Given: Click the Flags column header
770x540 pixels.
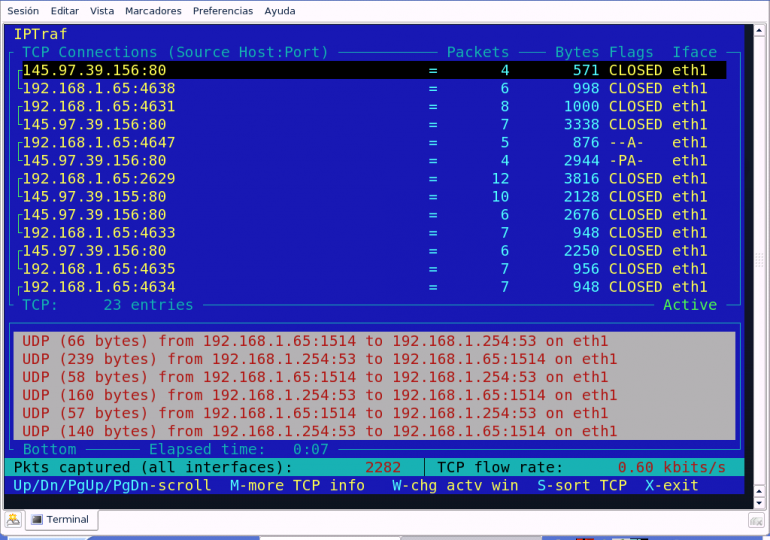Looking at the screenshot, I should (631, 52).
